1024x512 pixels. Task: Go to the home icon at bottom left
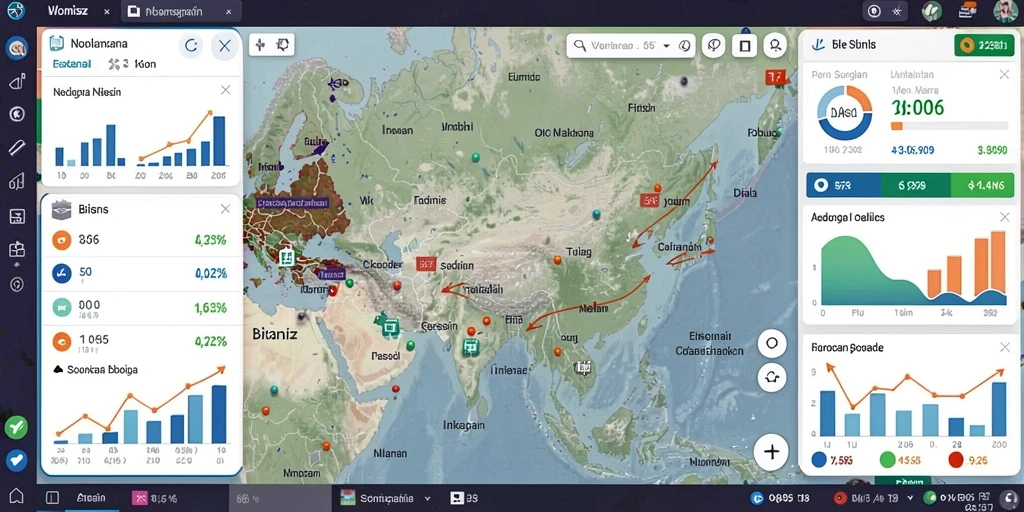(16, 496)
